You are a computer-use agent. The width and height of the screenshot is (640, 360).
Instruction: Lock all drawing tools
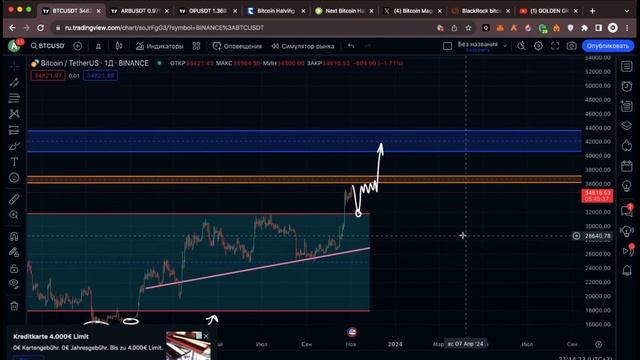[14, 269]
